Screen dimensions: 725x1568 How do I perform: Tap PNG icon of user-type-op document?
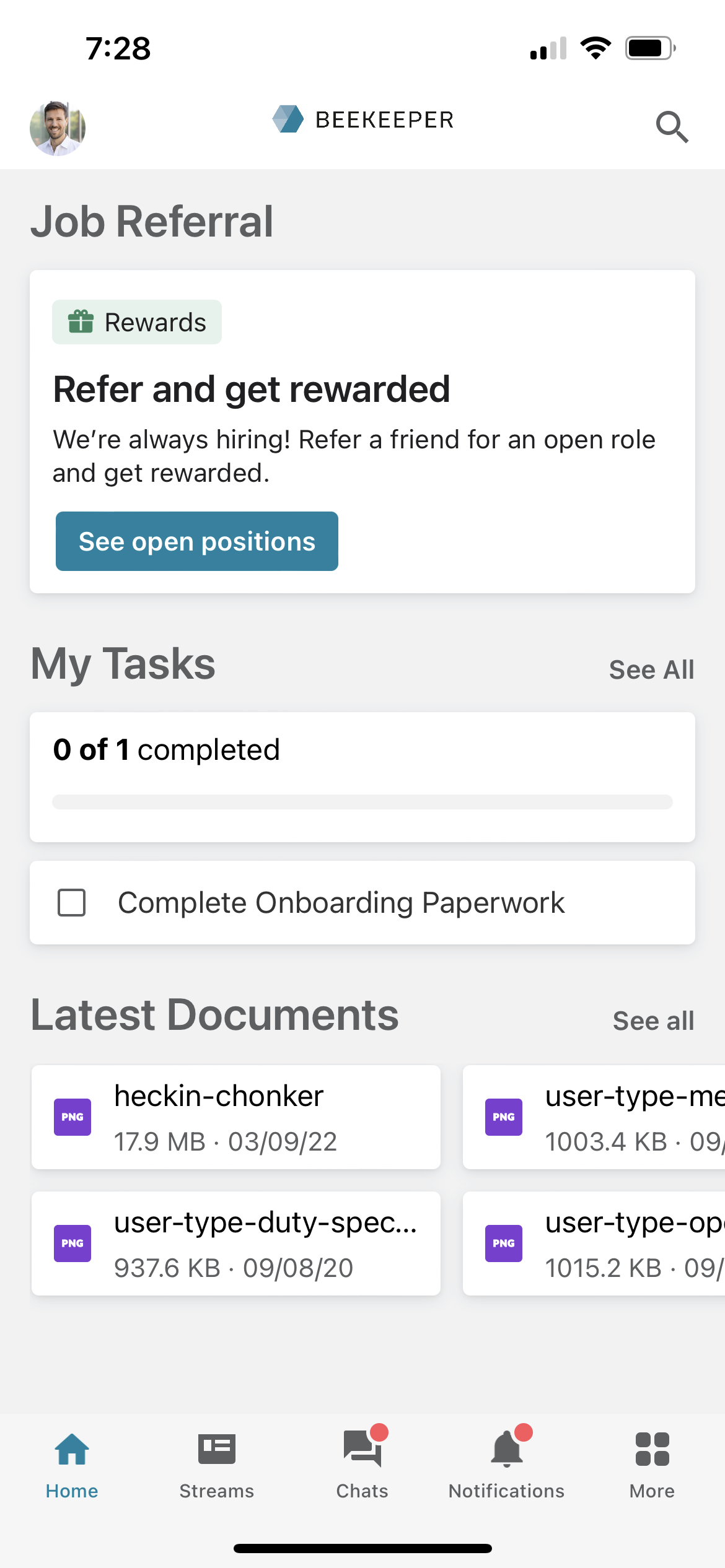(504, 1244)
